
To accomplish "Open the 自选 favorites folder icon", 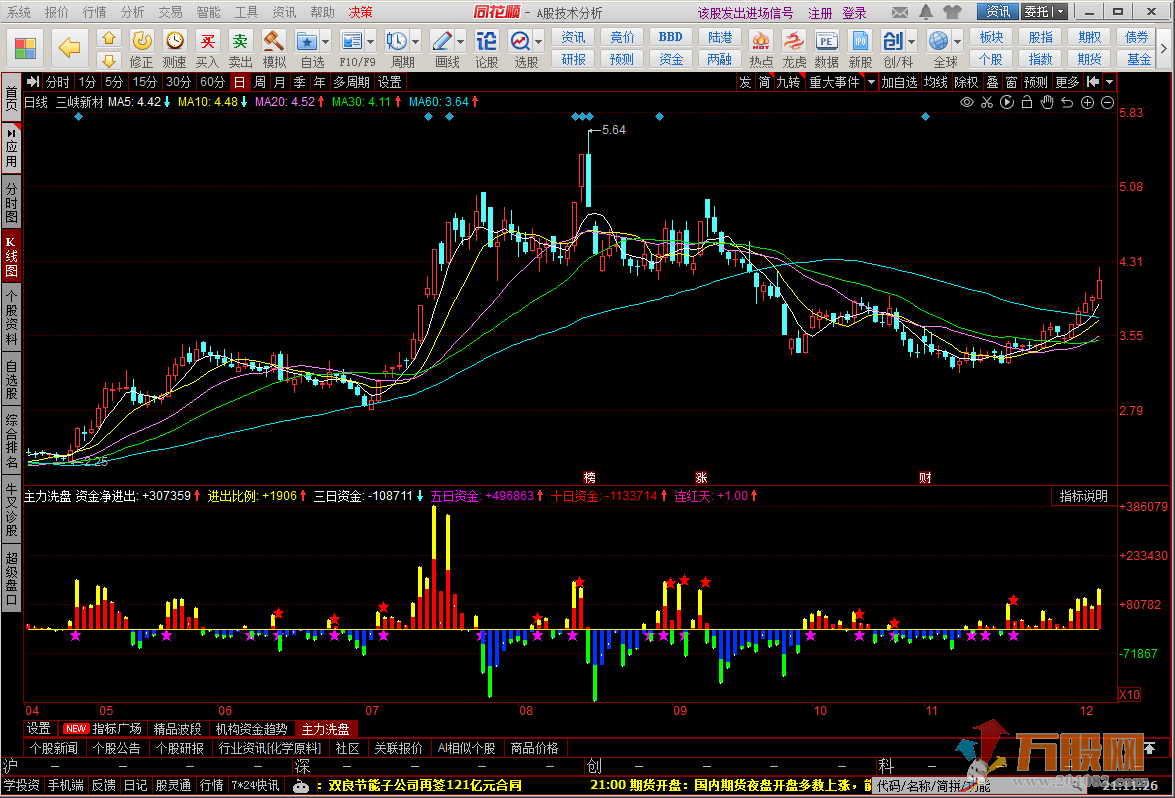I will 306,41.
